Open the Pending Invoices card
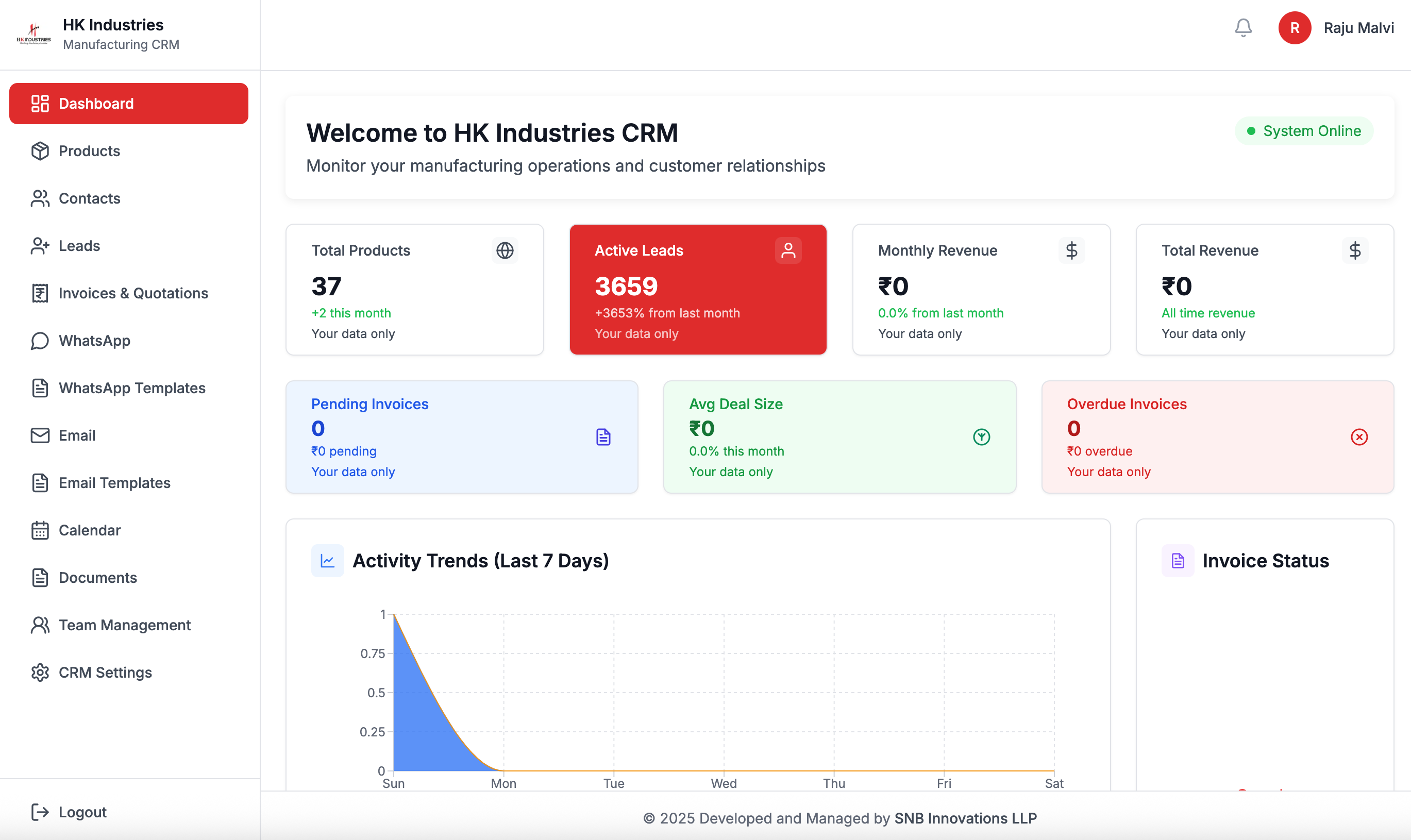Image resolution: width=1411 pixels, height=840 pixels. [x=462, y=437]
